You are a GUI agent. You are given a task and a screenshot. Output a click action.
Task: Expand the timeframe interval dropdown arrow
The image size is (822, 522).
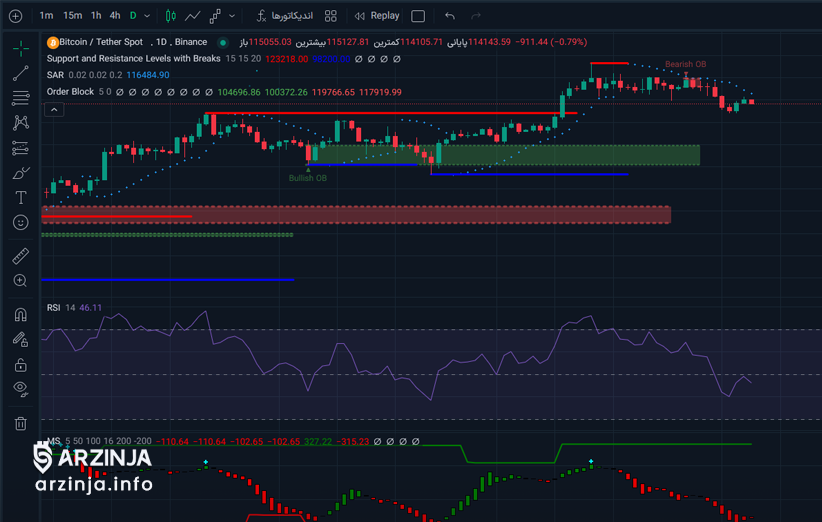tap(147, 16)
